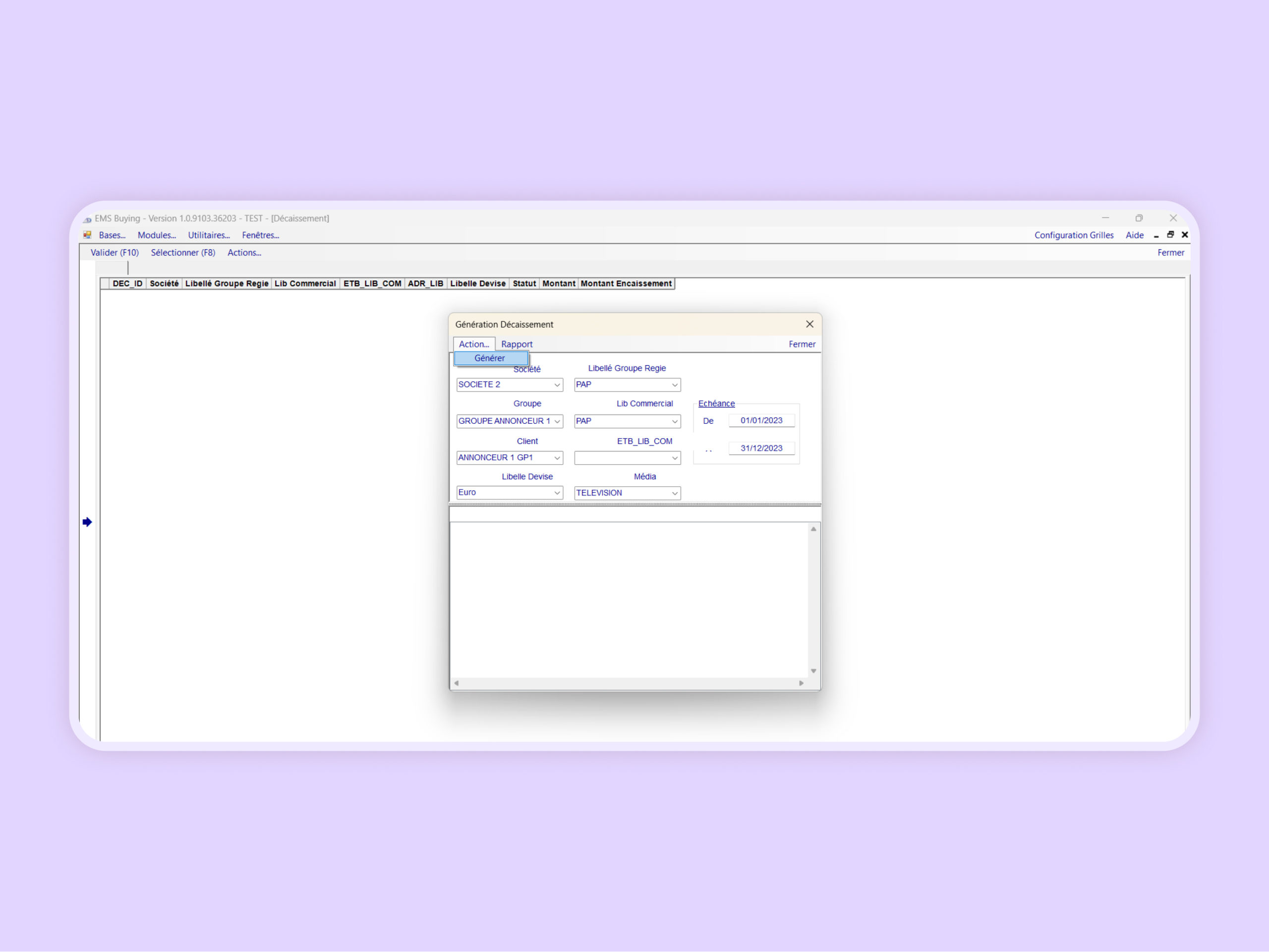The height and width of the screenshot is (952, 1269).
Task: Open the Rapport menu in dialog
Action: (x=517, y=344)
